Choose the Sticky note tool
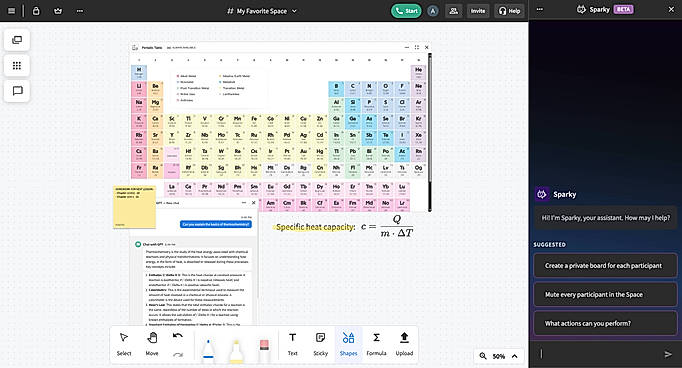This screenshot has width=682, height=368. pos(321,344)
